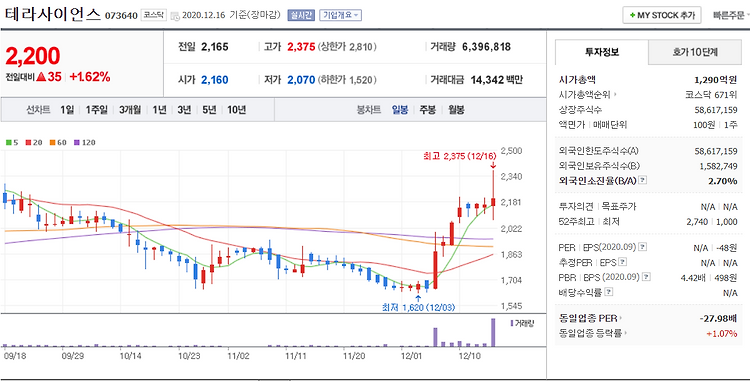The height and width of the screenshot is (381, 750).
Task: Click the 외국인보유주식수(B) value 1,582,749
Action: [x=717, y=166]
